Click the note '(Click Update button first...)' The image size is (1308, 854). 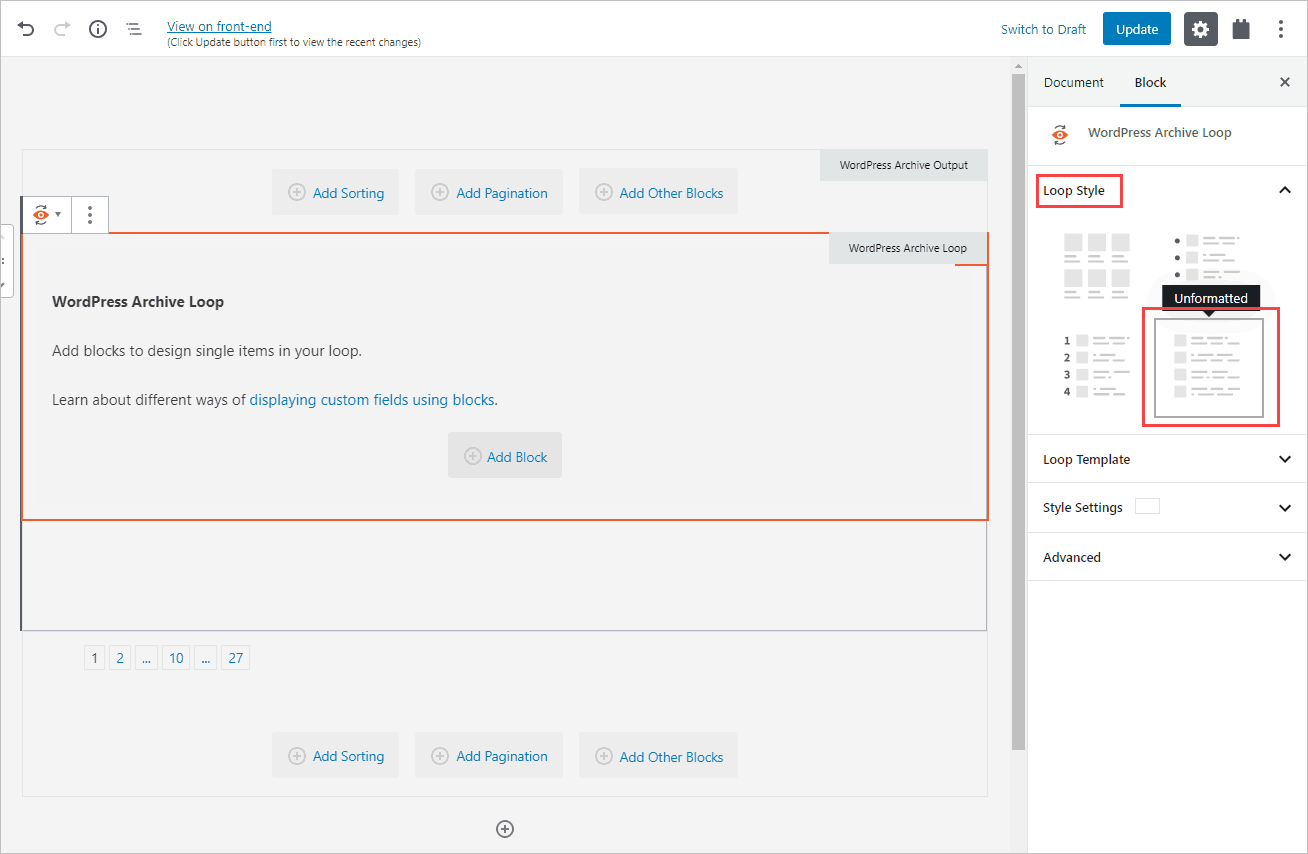[x=294, y=42]
